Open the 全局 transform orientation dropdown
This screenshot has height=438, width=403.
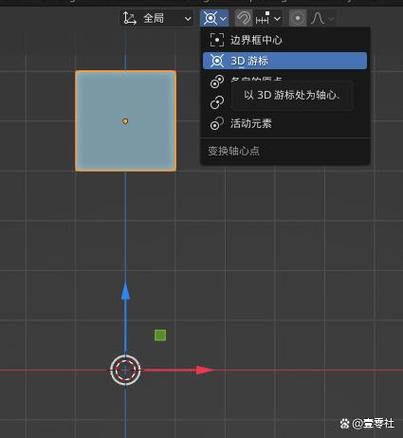157,18
